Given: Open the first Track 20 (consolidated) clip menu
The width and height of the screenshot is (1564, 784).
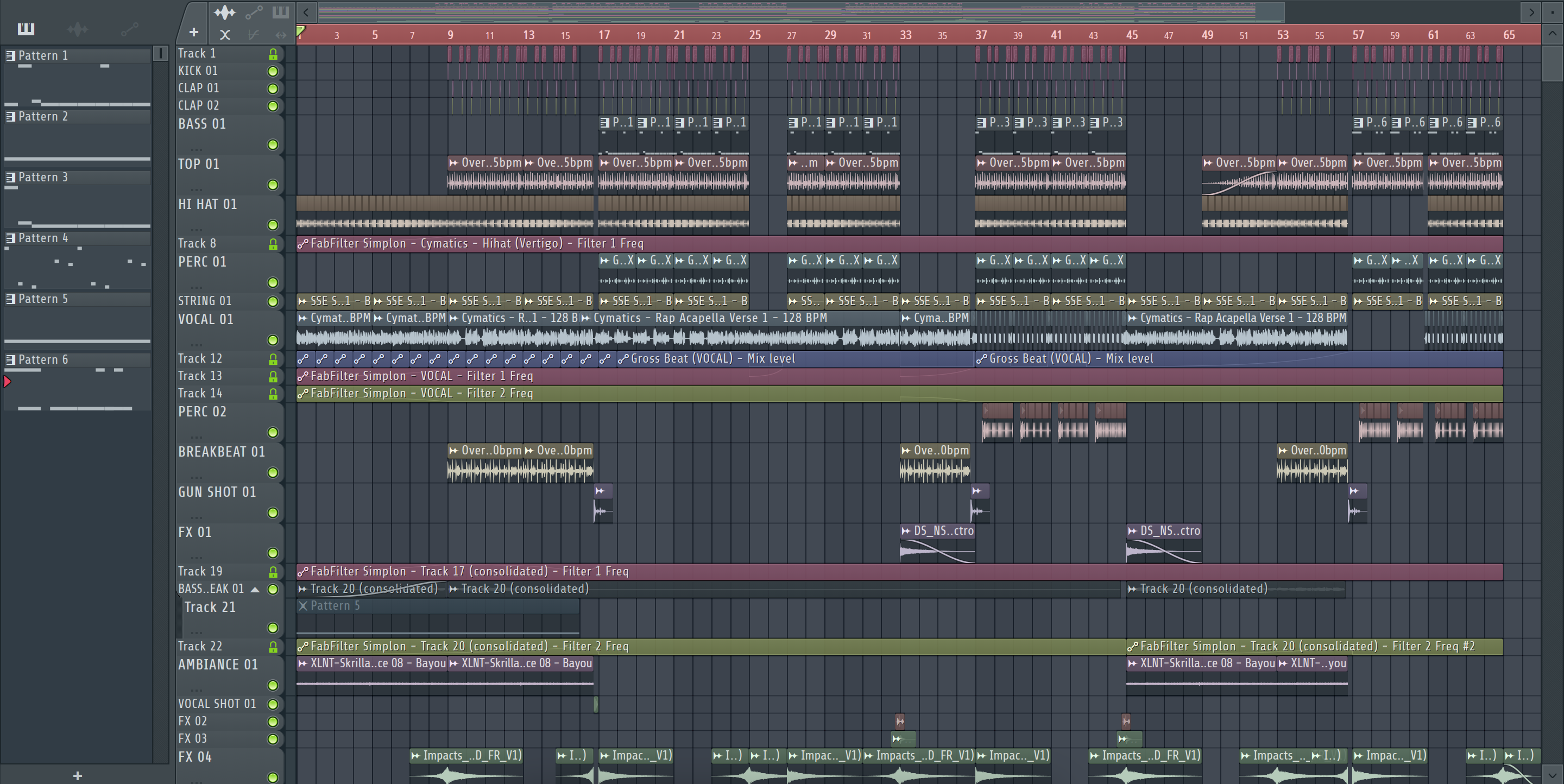Looking at the screenshot, I should 303,589.
